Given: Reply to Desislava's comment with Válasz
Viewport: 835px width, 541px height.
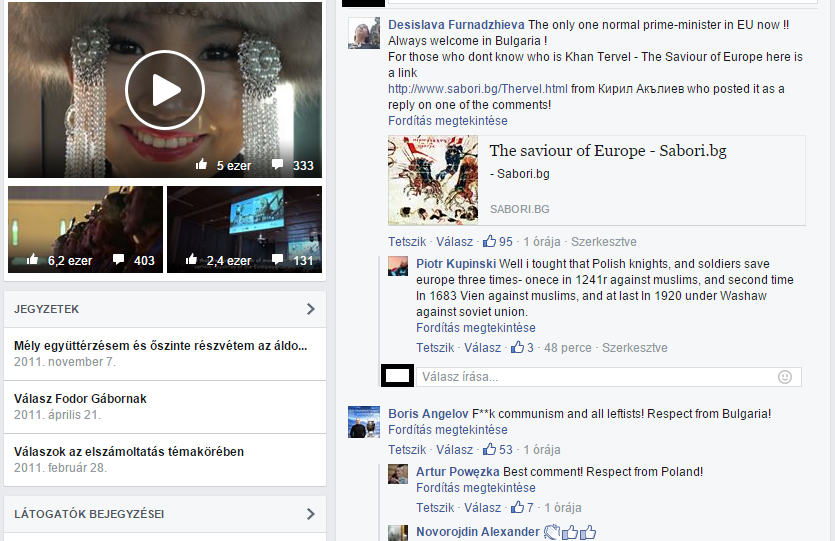Looking at the screenshot, I should 454,242.
